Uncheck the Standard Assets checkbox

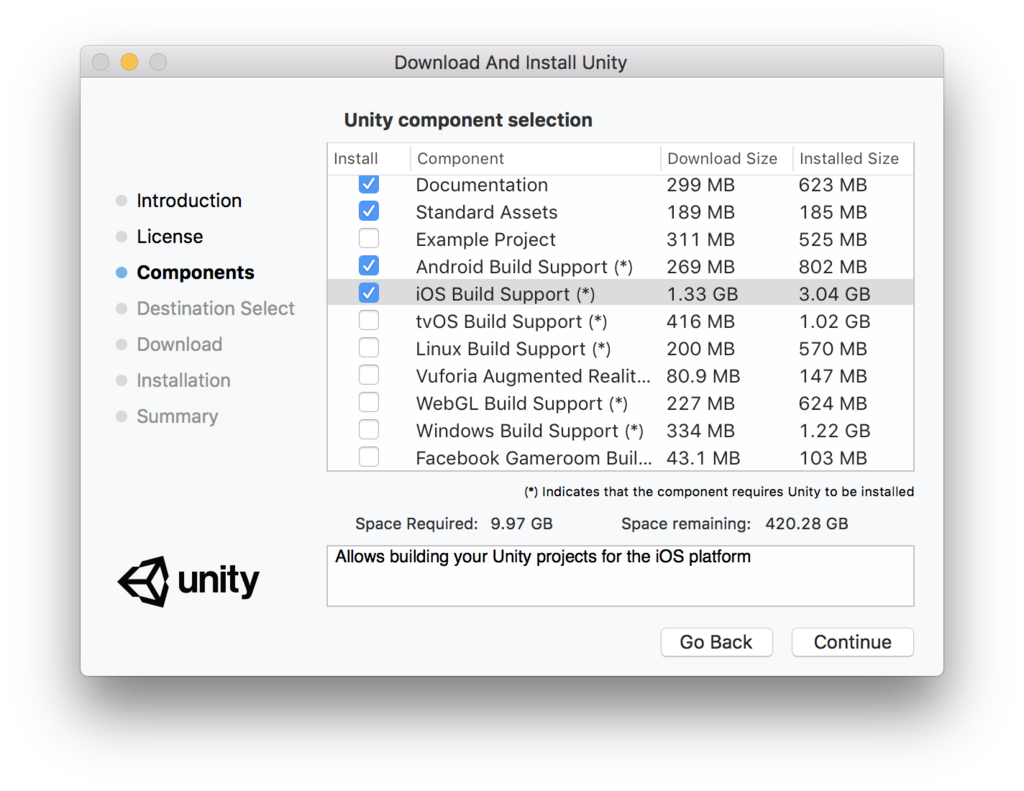(369, 212)
